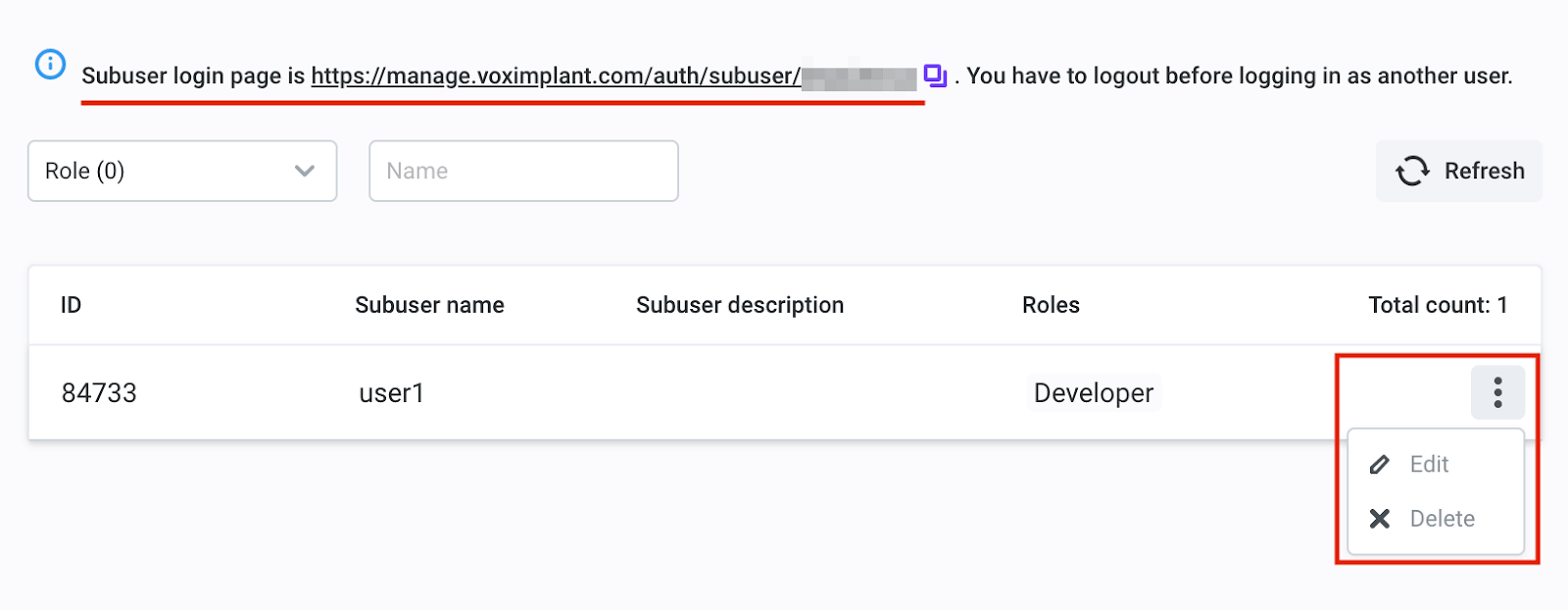Click the Total count: 1 label
The image size is (1568, 610).
pyautogui.click(x=1438, y=304)
